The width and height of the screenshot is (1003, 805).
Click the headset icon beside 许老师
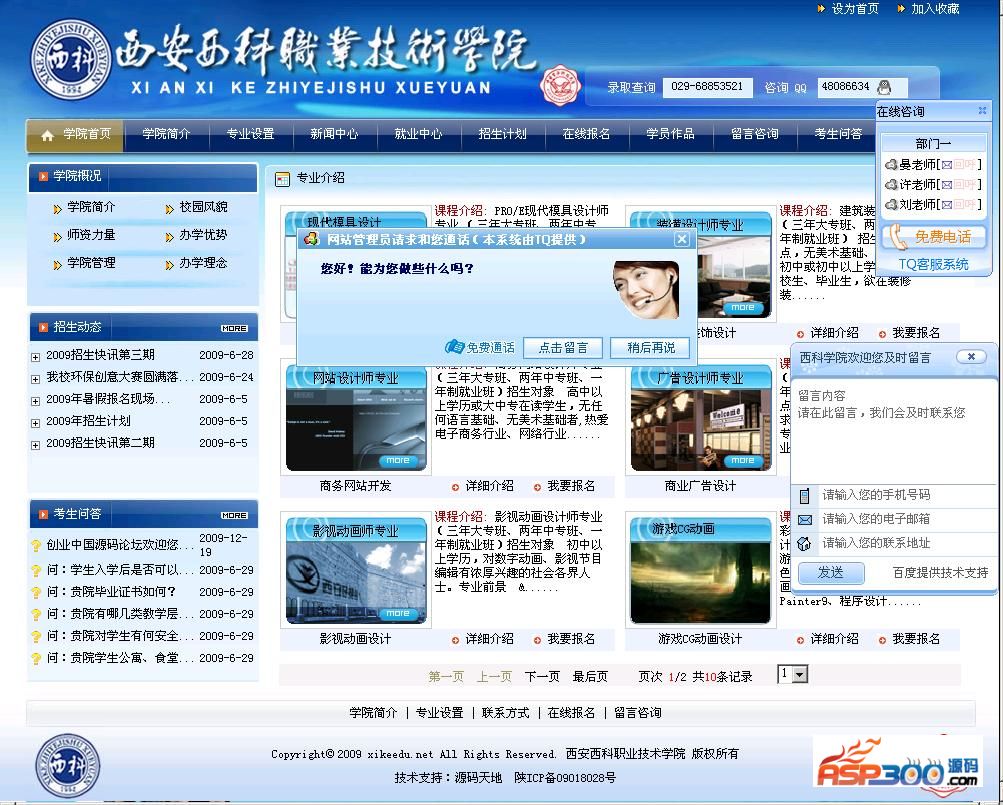tap(891, 184)
